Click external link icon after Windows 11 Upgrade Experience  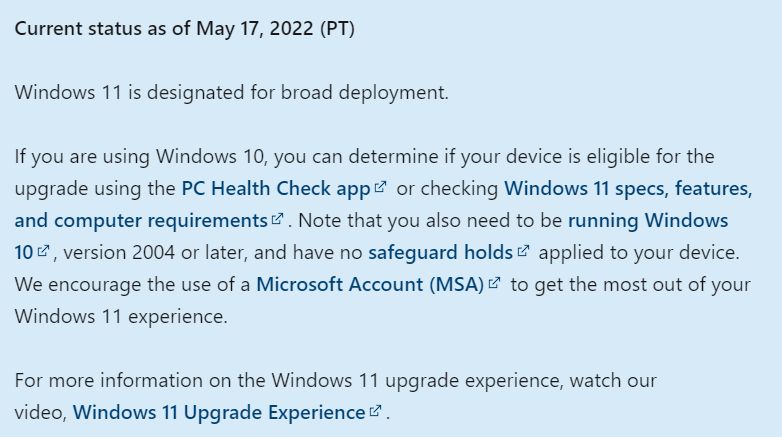pos(375,411)
